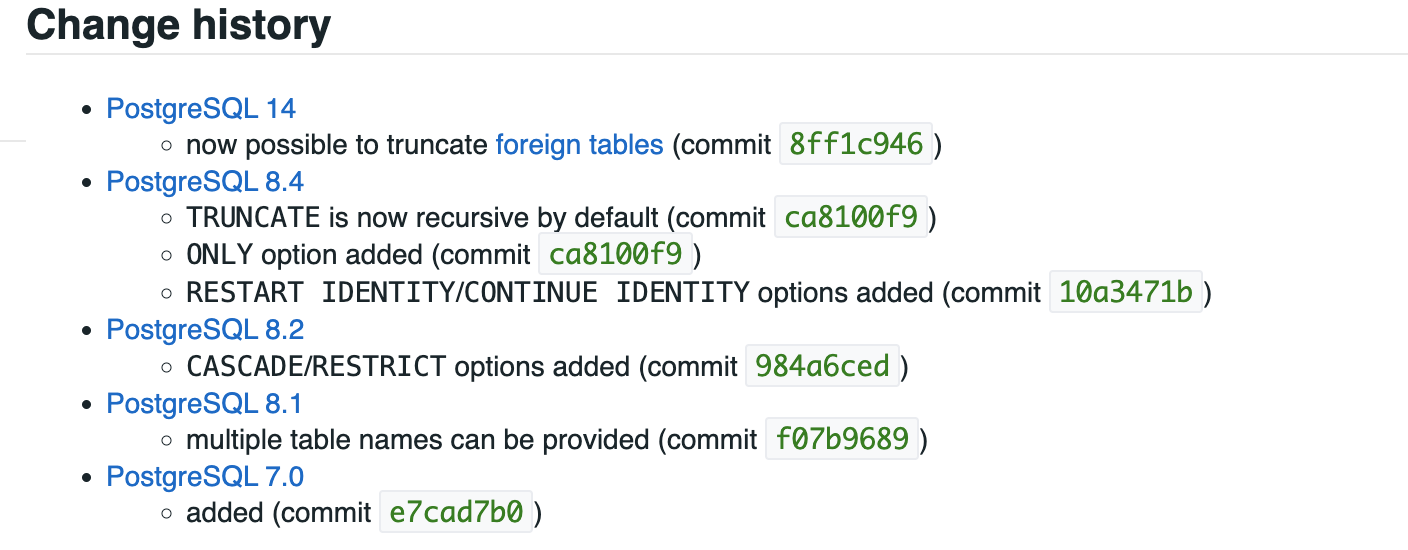This screenshot has width=1408, height=550.
Task: Select the PostgreSQL 8.1 link
Action: point(204,403)
